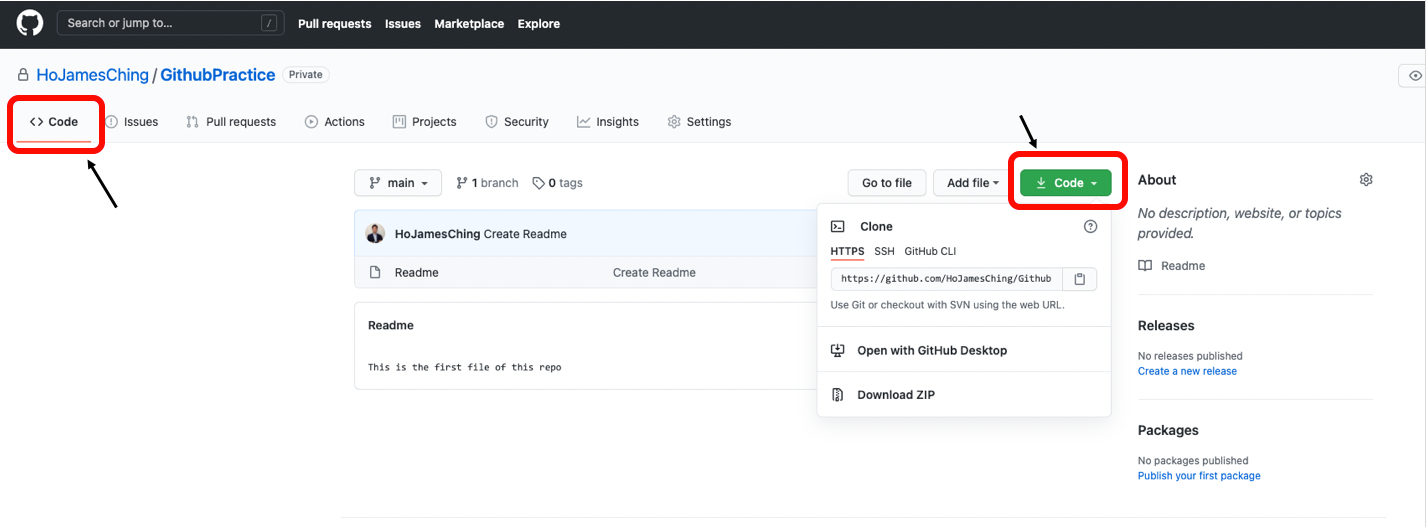This screenshot has width=1426, height=527.
Task: Click the clone URL text field
Action: pos(946,279)
